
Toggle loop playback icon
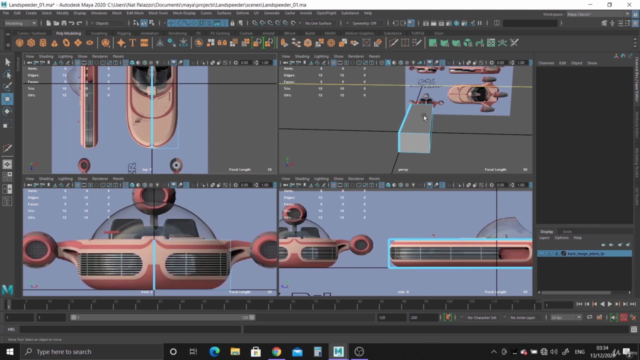[x=589, y=317]
